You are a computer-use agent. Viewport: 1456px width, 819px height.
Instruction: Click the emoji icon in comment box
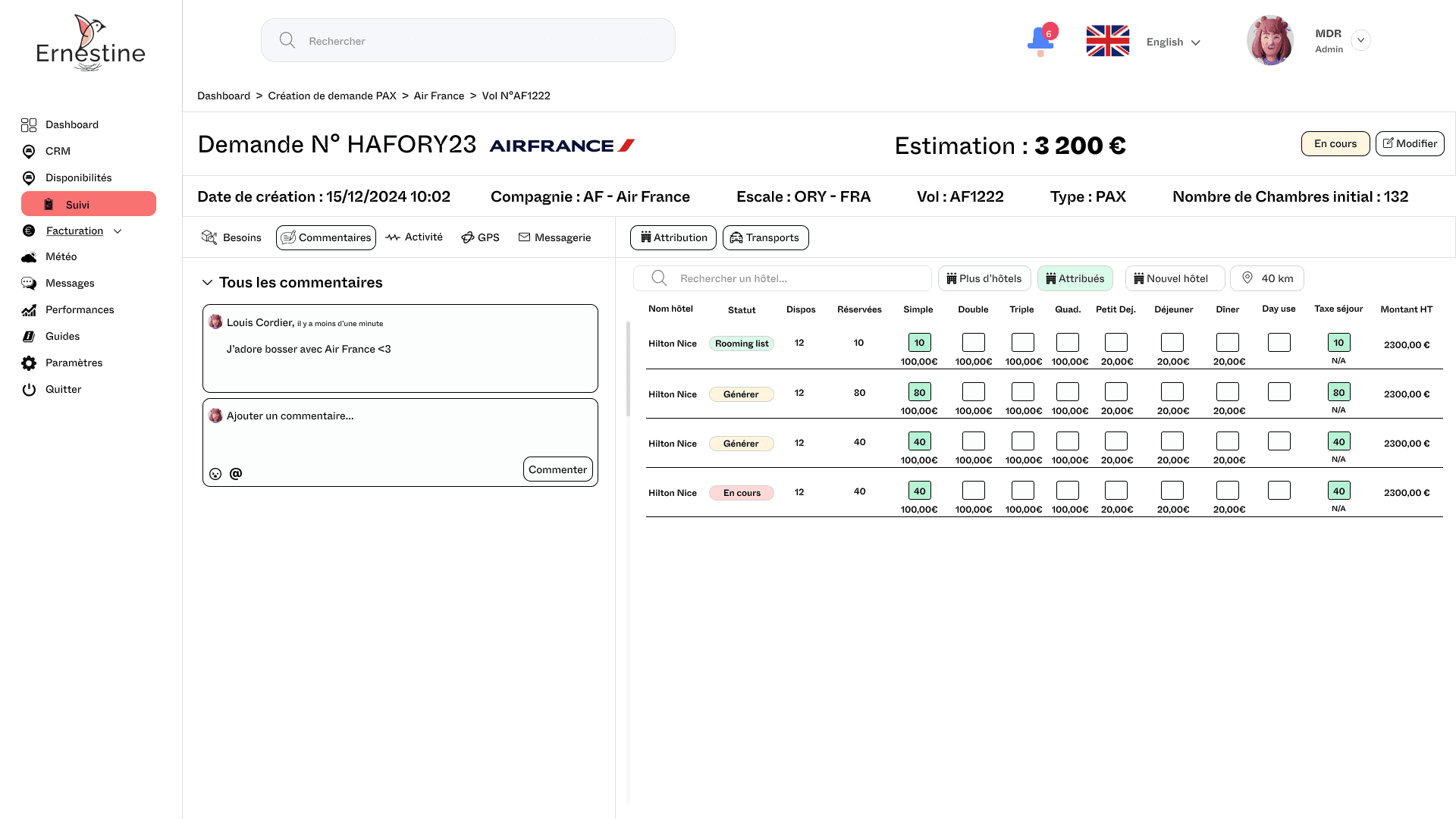click(x=215, y=474)
